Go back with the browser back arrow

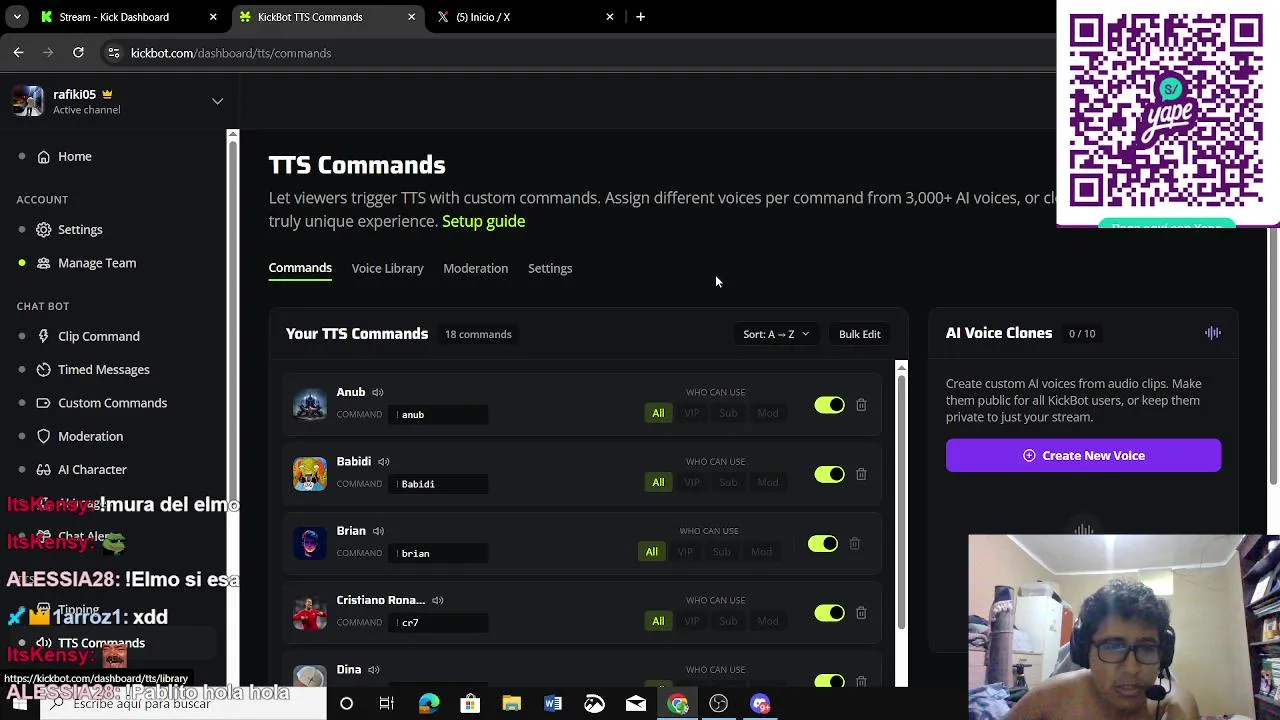click(x=18, y=53)
